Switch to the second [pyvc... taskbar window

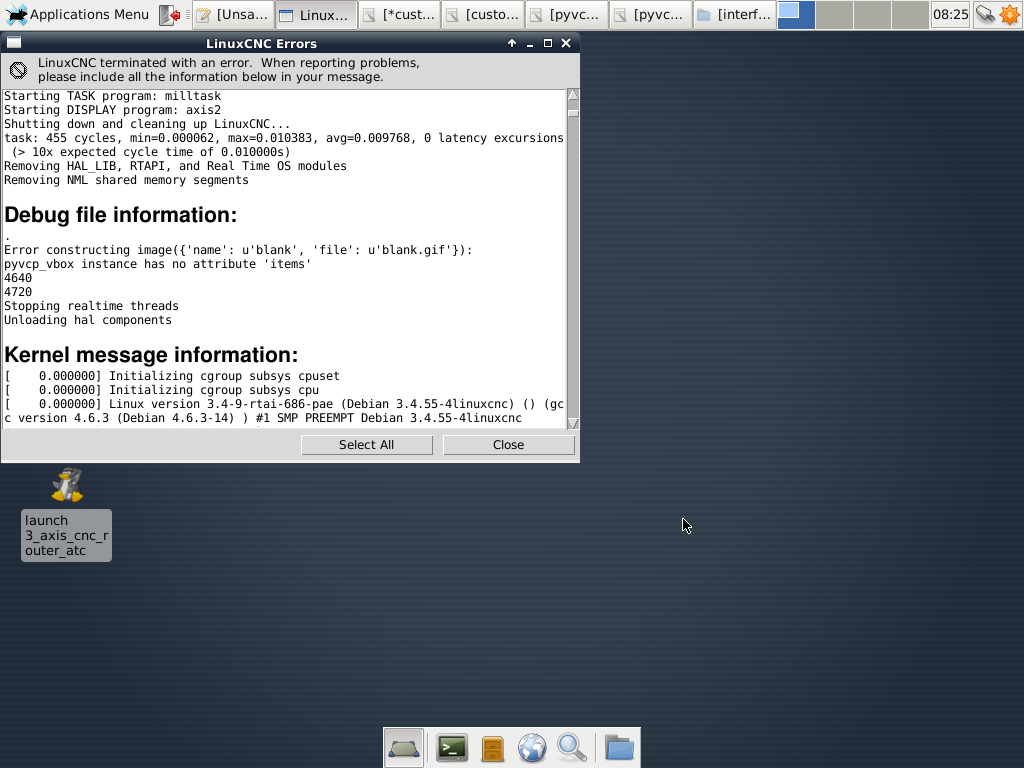point(650,14)
